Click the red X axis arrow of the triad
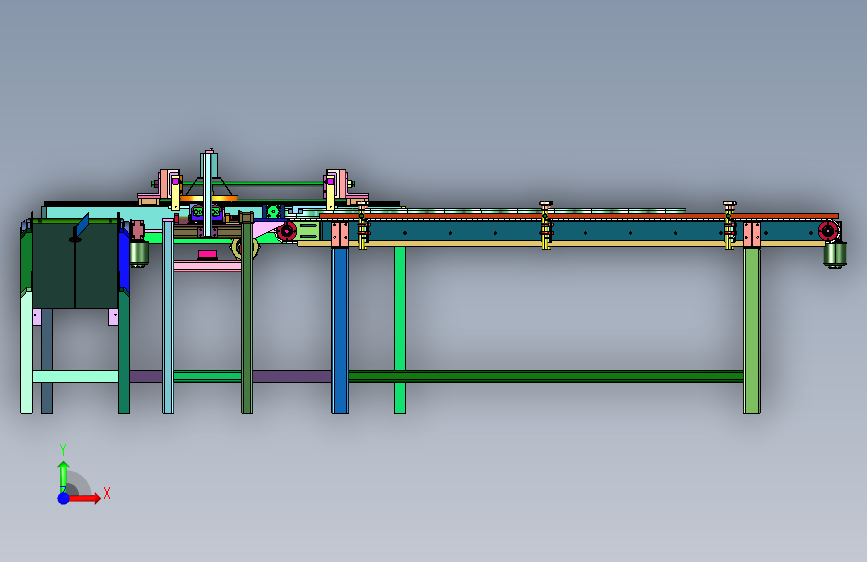The height and width of the screenshot is (562, 867). pyautogui.click(x=84, y=498)
